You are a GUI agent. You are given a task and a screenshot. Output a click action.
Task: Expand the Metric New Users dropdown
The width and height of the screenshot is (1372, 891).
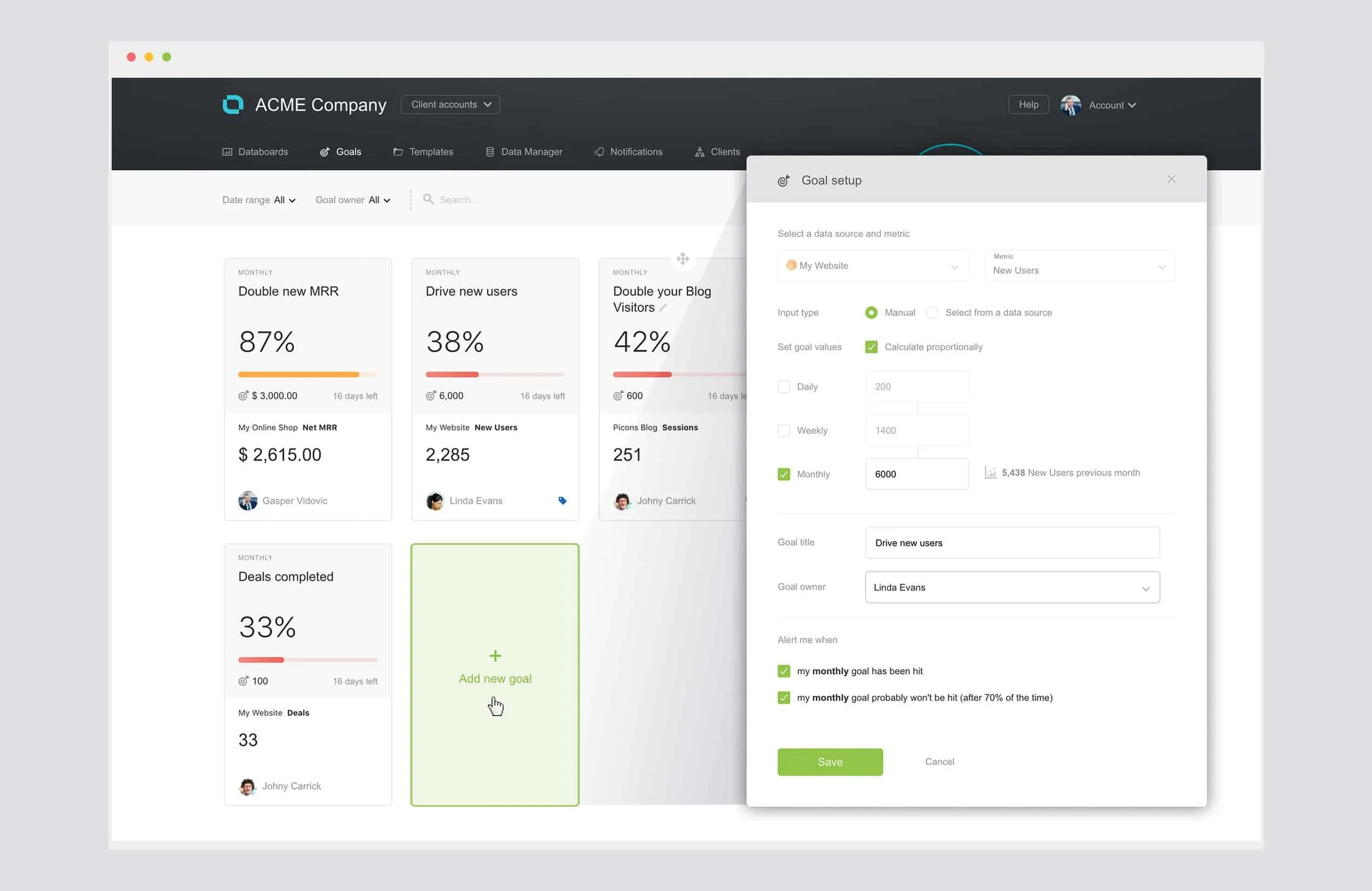(x=1079, y=265)
